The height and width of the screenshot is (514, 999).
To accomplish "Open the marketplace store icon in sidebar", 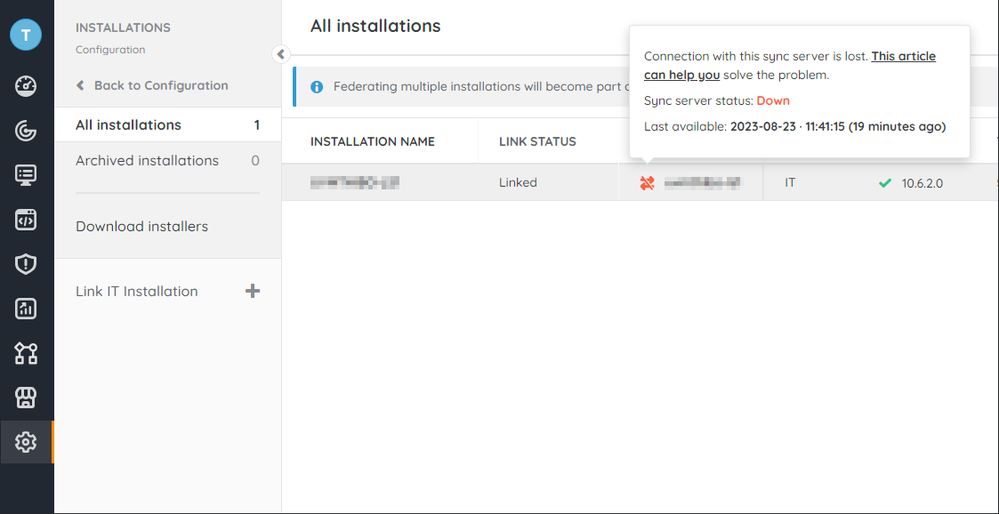I will tap(26, 398).
